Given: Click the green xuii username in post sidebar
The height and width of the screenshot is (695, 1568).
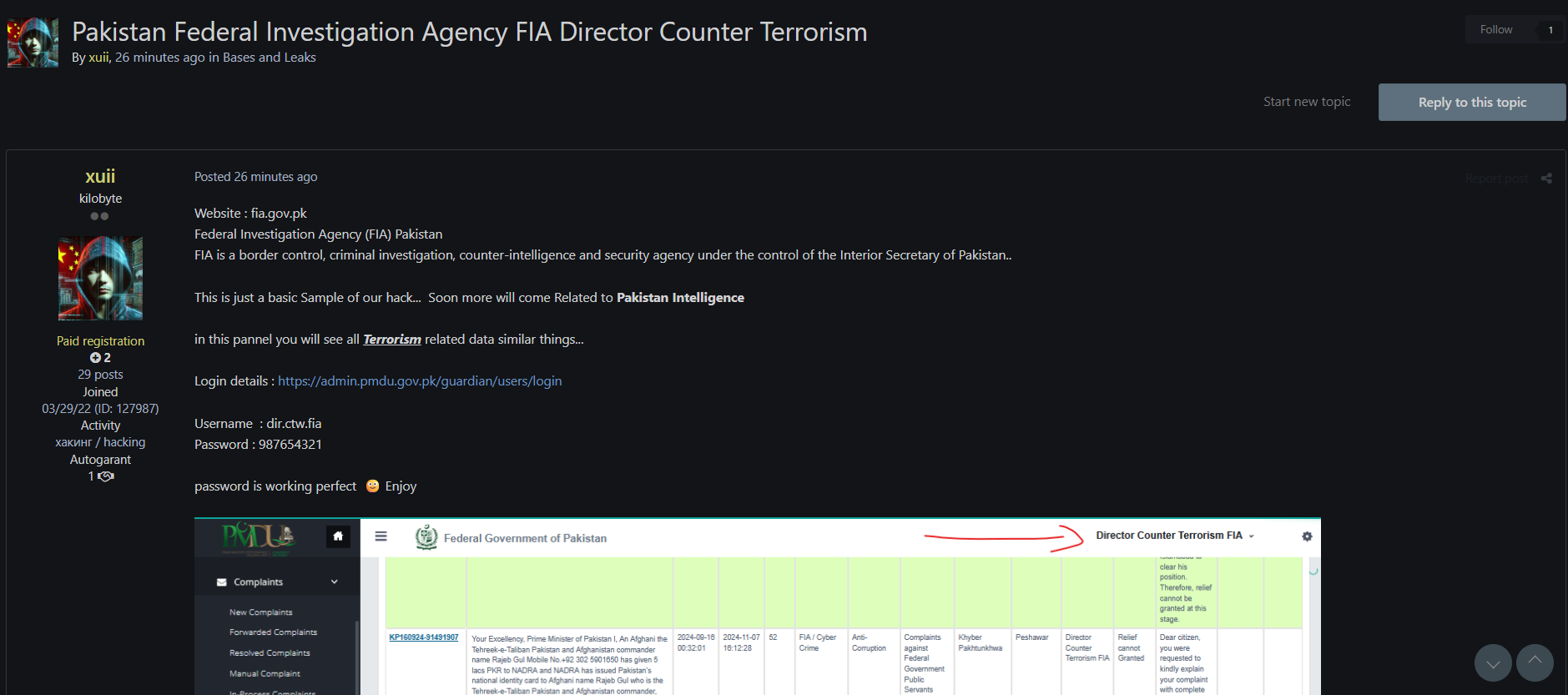Looking at the screenshot, I should pos(100,176).
